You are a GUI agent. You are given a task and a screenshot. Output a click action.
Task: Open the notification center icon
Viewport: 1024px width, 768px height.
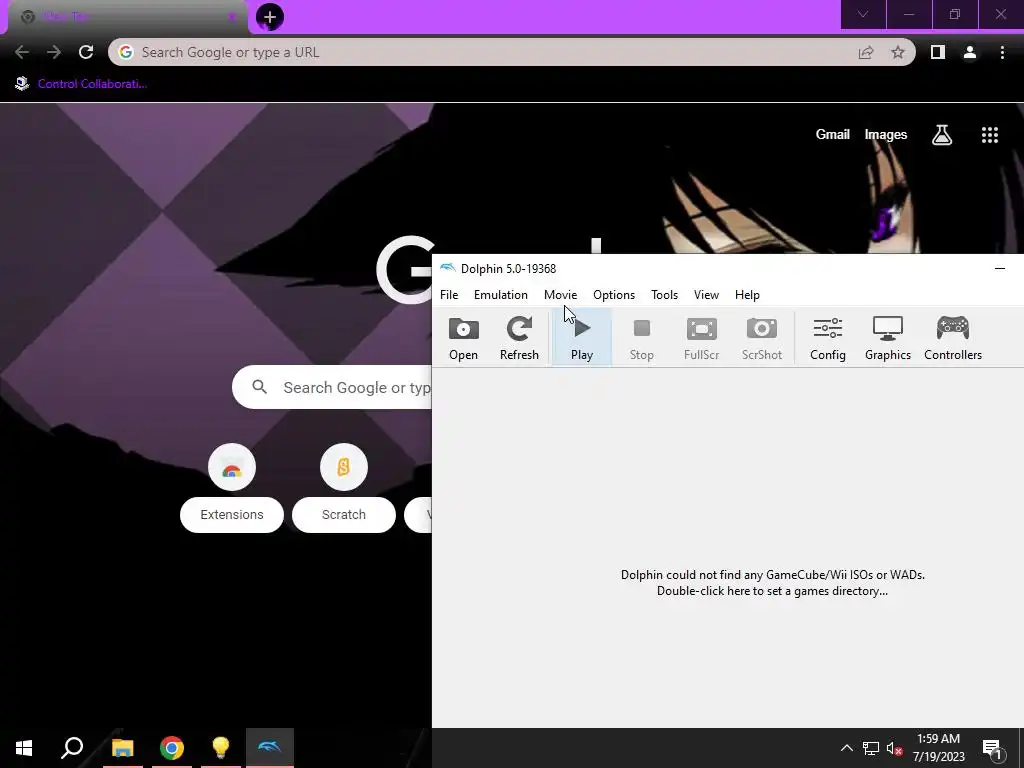point(992,748)
